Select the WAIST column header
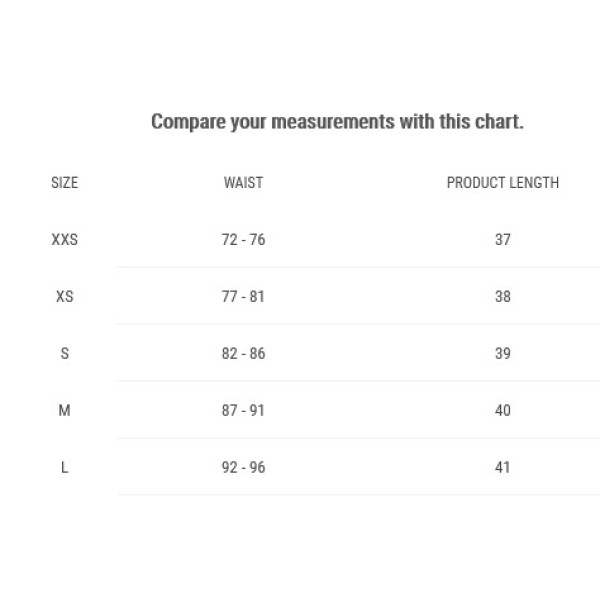The image size is (600, 600). point(243,183)
